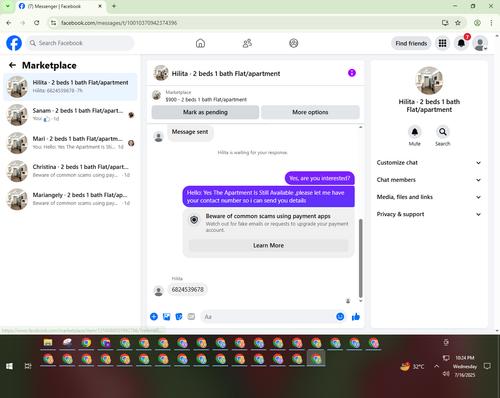Click the 'Yes, are you interested?' message
This screenshot has width=500, height=398.
pyautogui.click(x=320, y=178)
